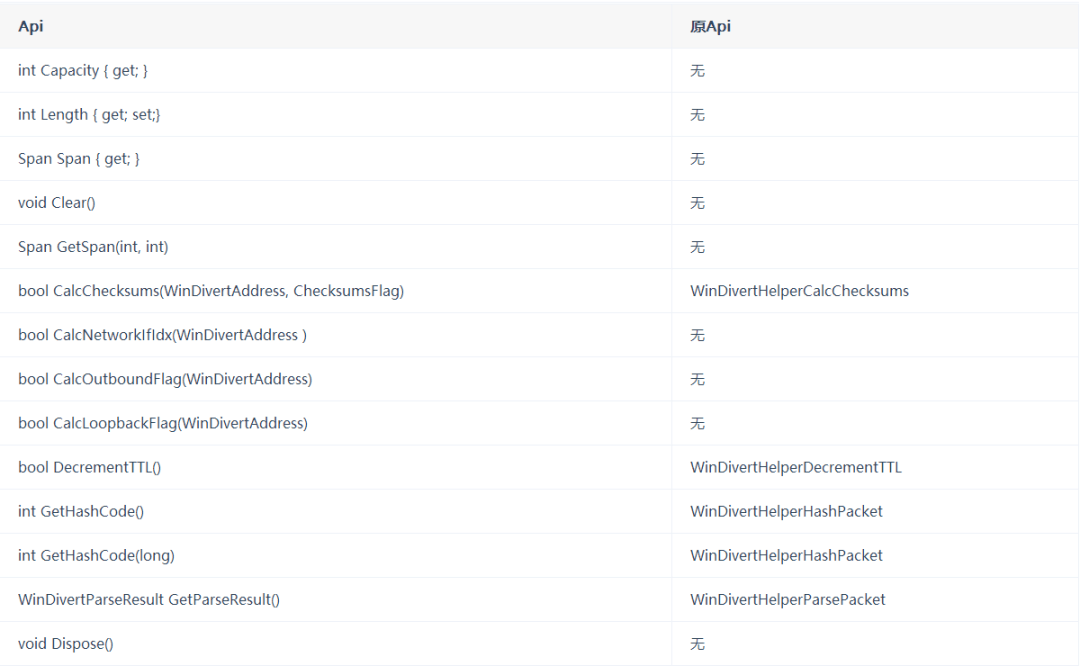Select the "int GetHashCode(long)" cell

pos(96,555)
